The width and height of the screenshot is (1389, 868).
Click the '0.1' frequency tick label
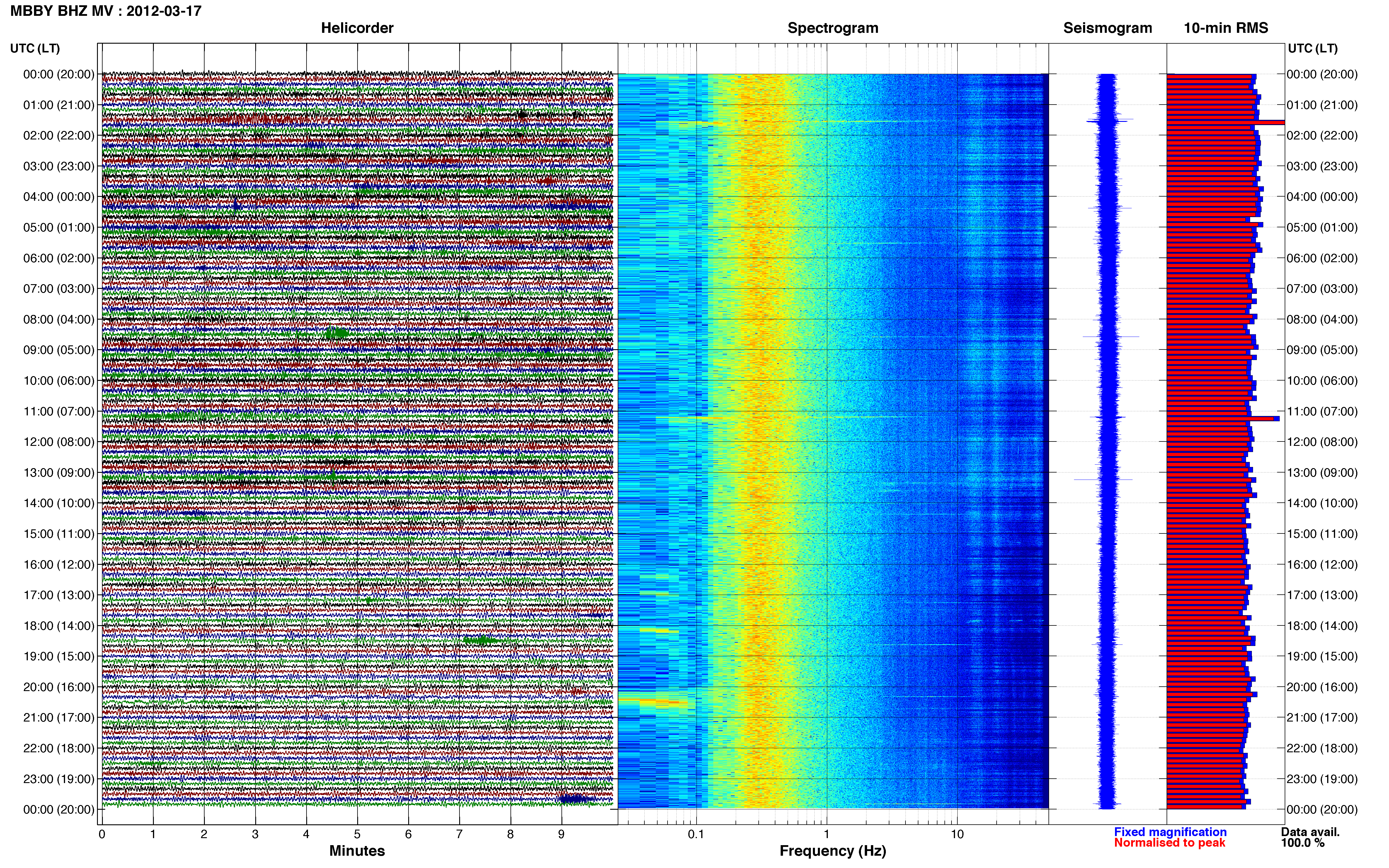[x=696, y=834]
